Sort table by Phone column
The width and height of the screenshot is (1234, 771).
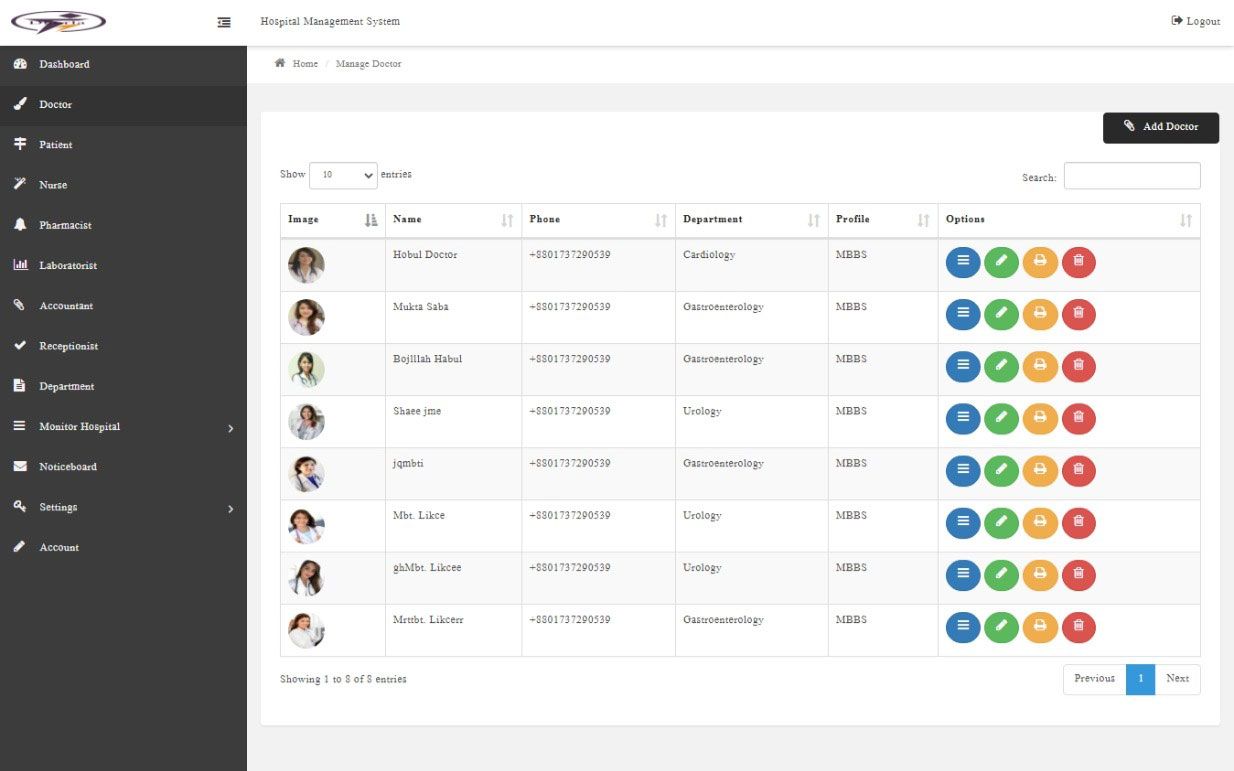click(x=598, y=220)
